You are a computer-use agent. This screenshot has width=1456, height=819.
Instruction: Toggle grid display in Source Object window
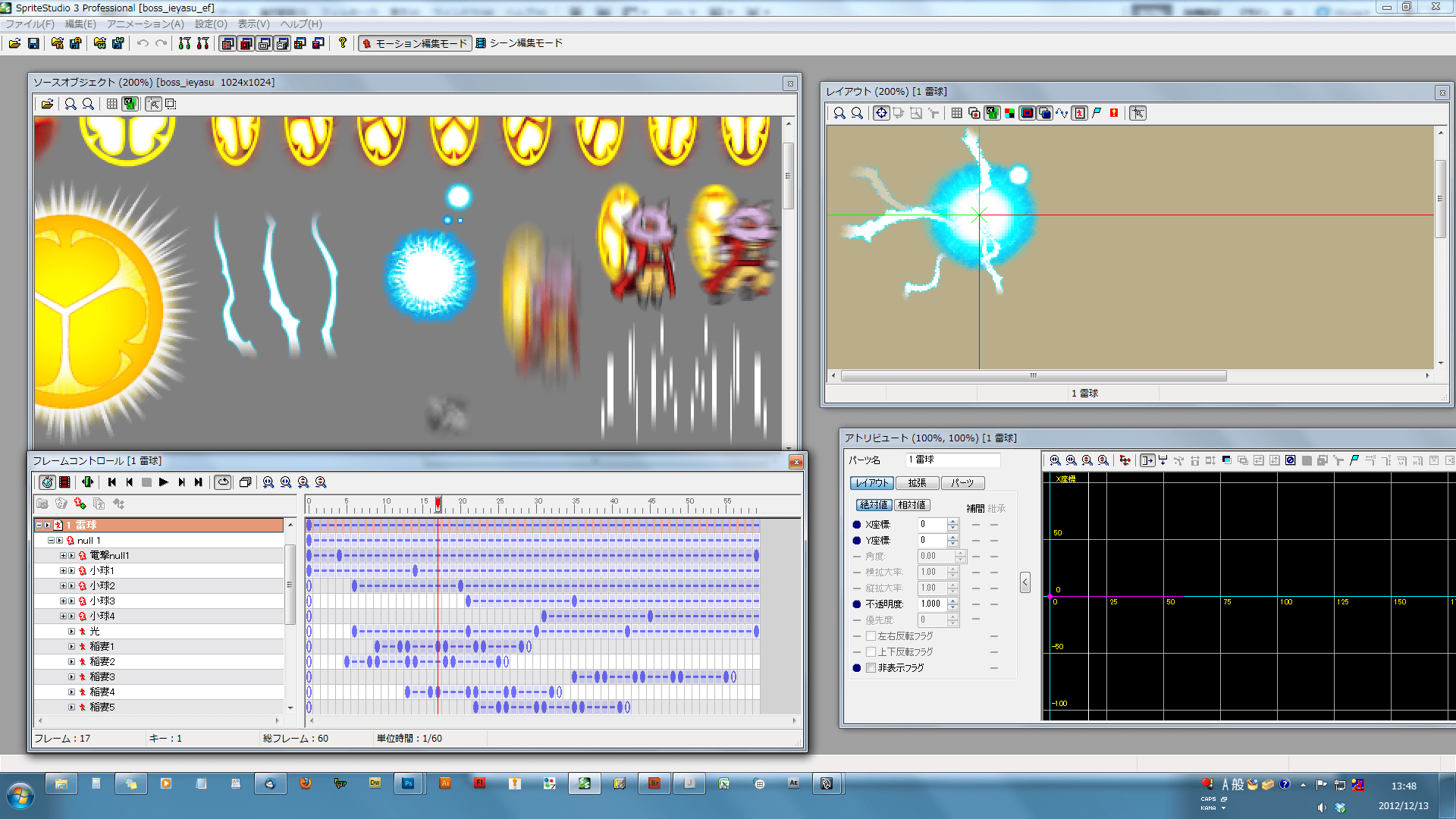tap(111, 104)
